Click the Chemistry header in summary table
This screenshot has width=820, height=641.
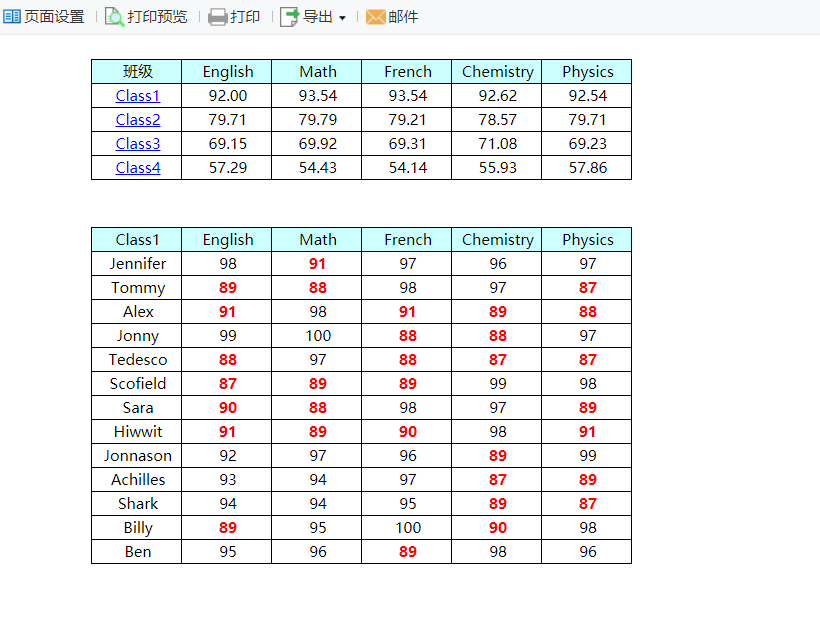click(496, 72)
